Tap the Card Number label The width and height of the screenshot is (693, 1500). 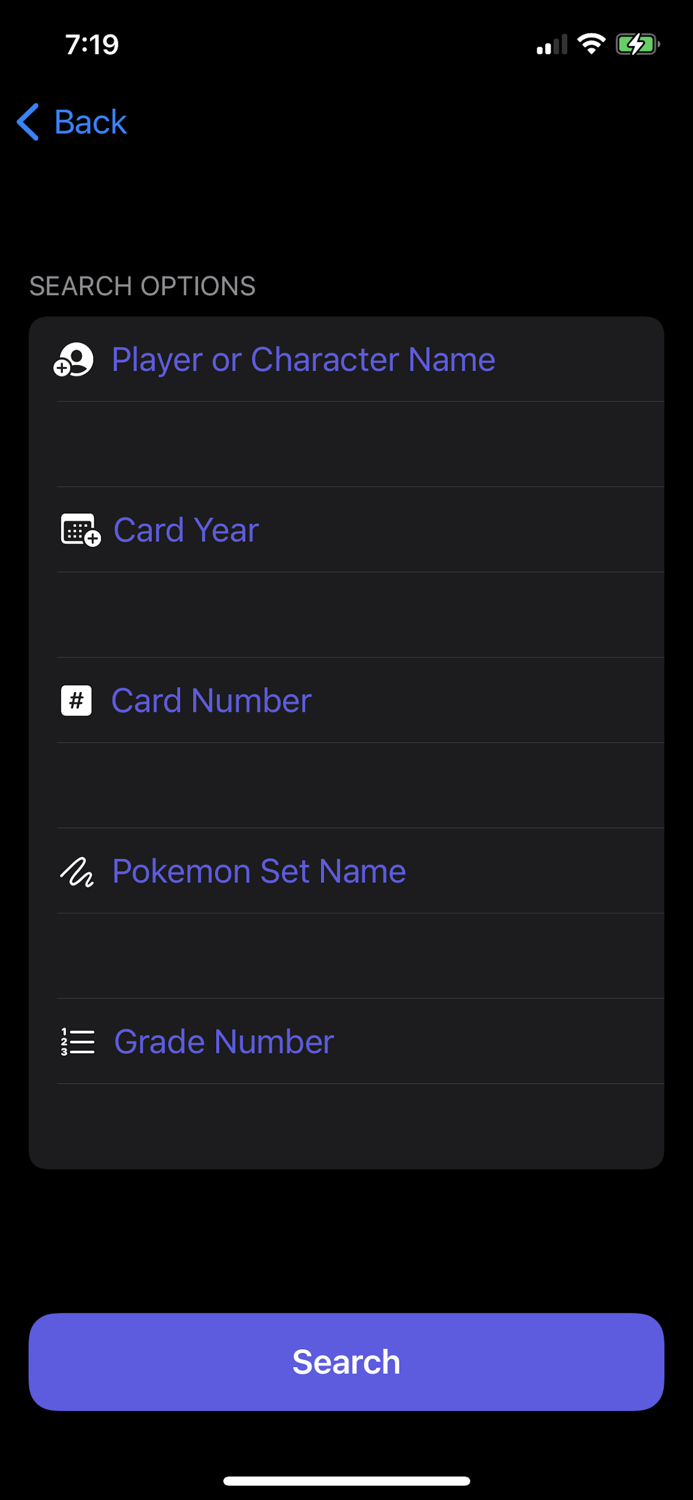point(211,700)
